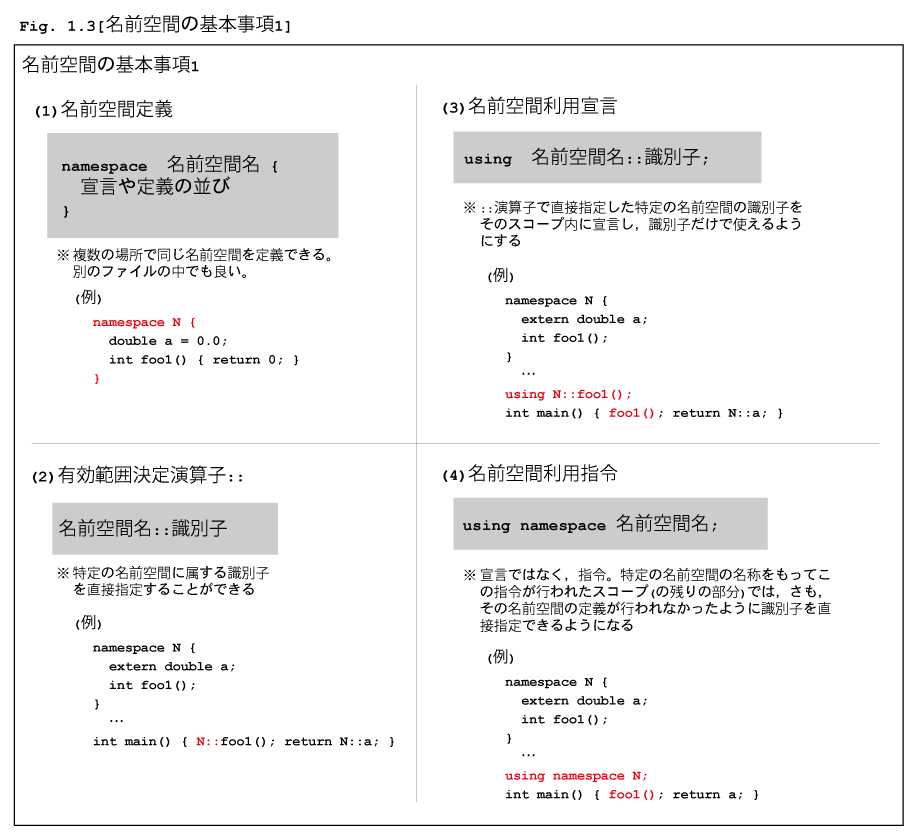Click 'int main() { foo1(); return N::a; }'
This screenshot has height=836, width=924.
(x=644, y=414)
